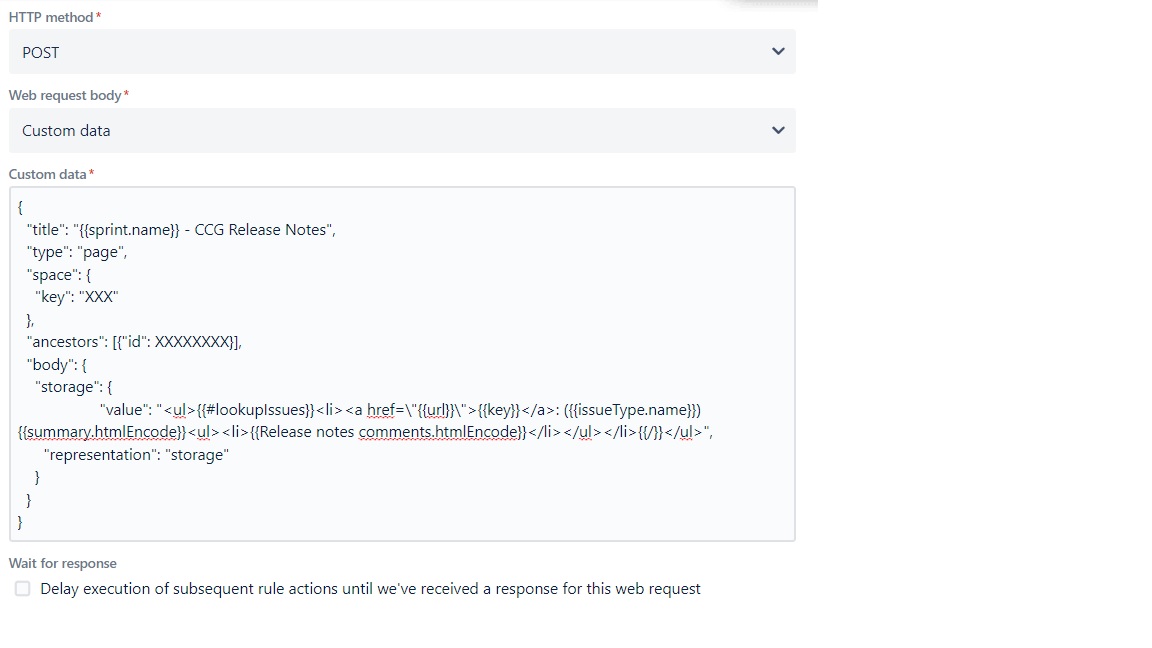Click the Custom data dropdown chevron
This screenshot has width=1152, height=648.
778,130
